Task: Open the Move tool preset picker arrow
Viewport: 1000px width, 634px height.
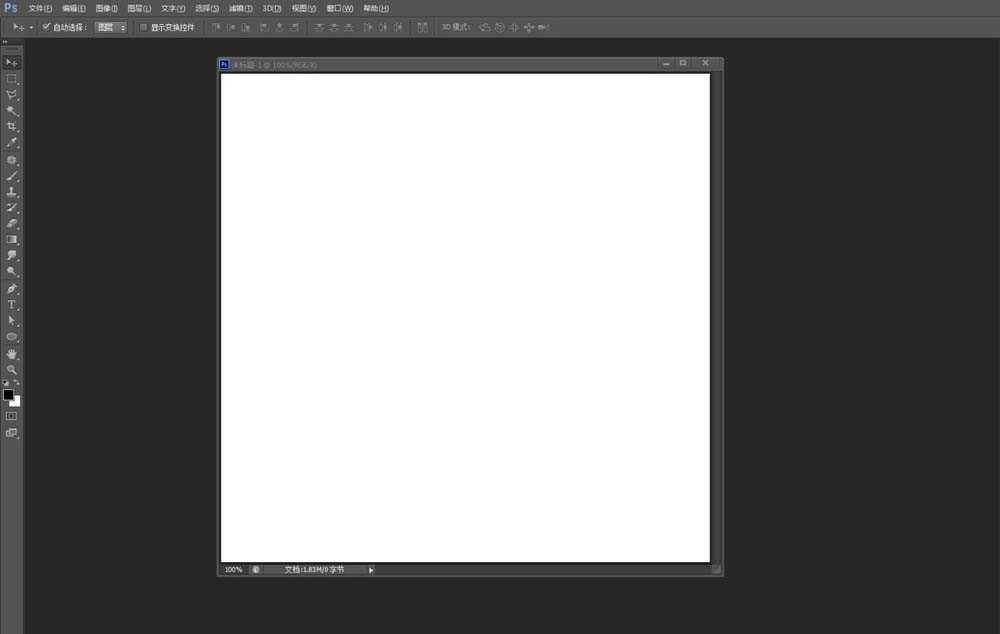Action: 31,27
